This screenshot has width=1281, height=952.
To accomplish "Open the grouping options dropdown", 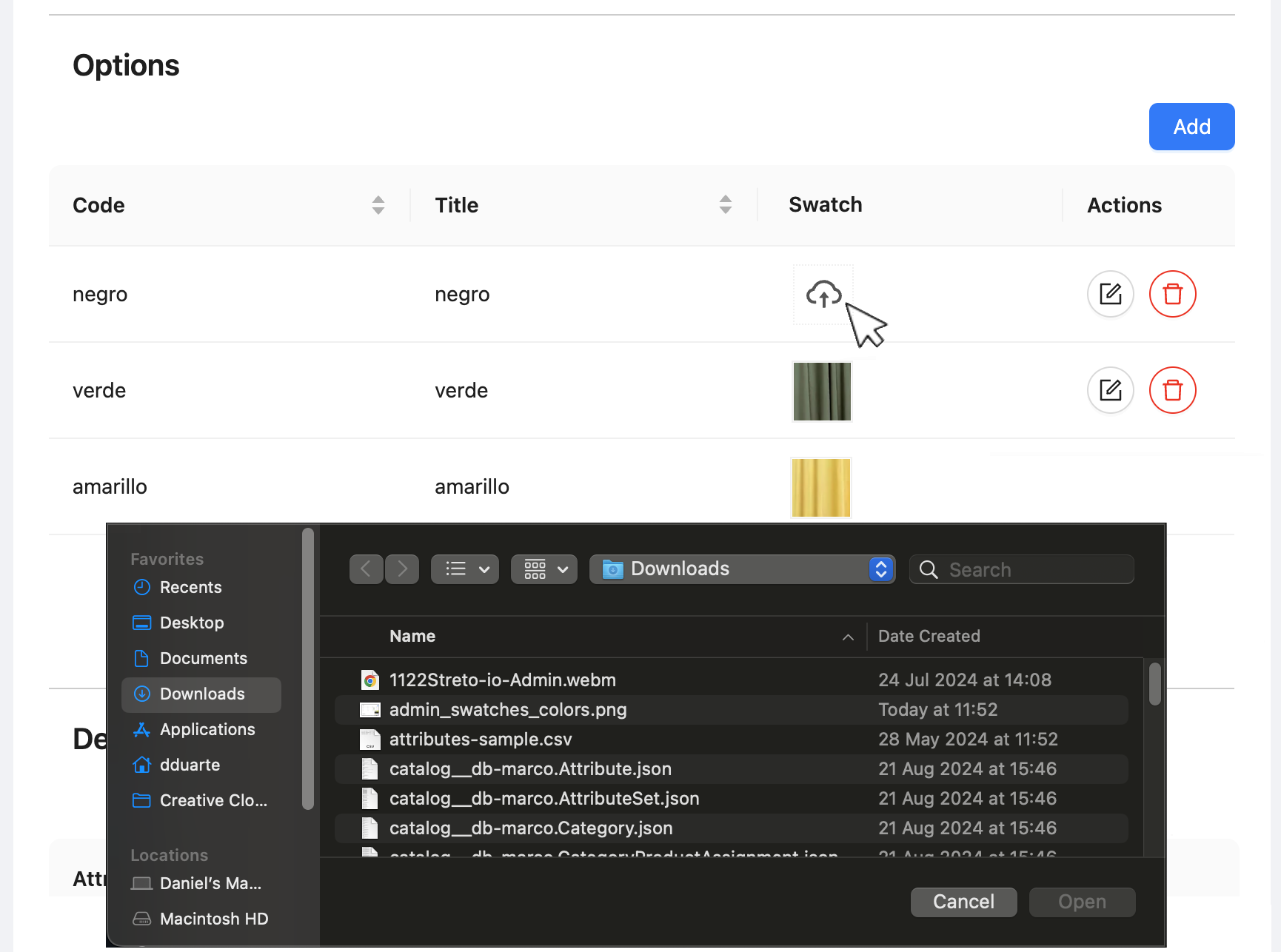I will tap(544, 569).
